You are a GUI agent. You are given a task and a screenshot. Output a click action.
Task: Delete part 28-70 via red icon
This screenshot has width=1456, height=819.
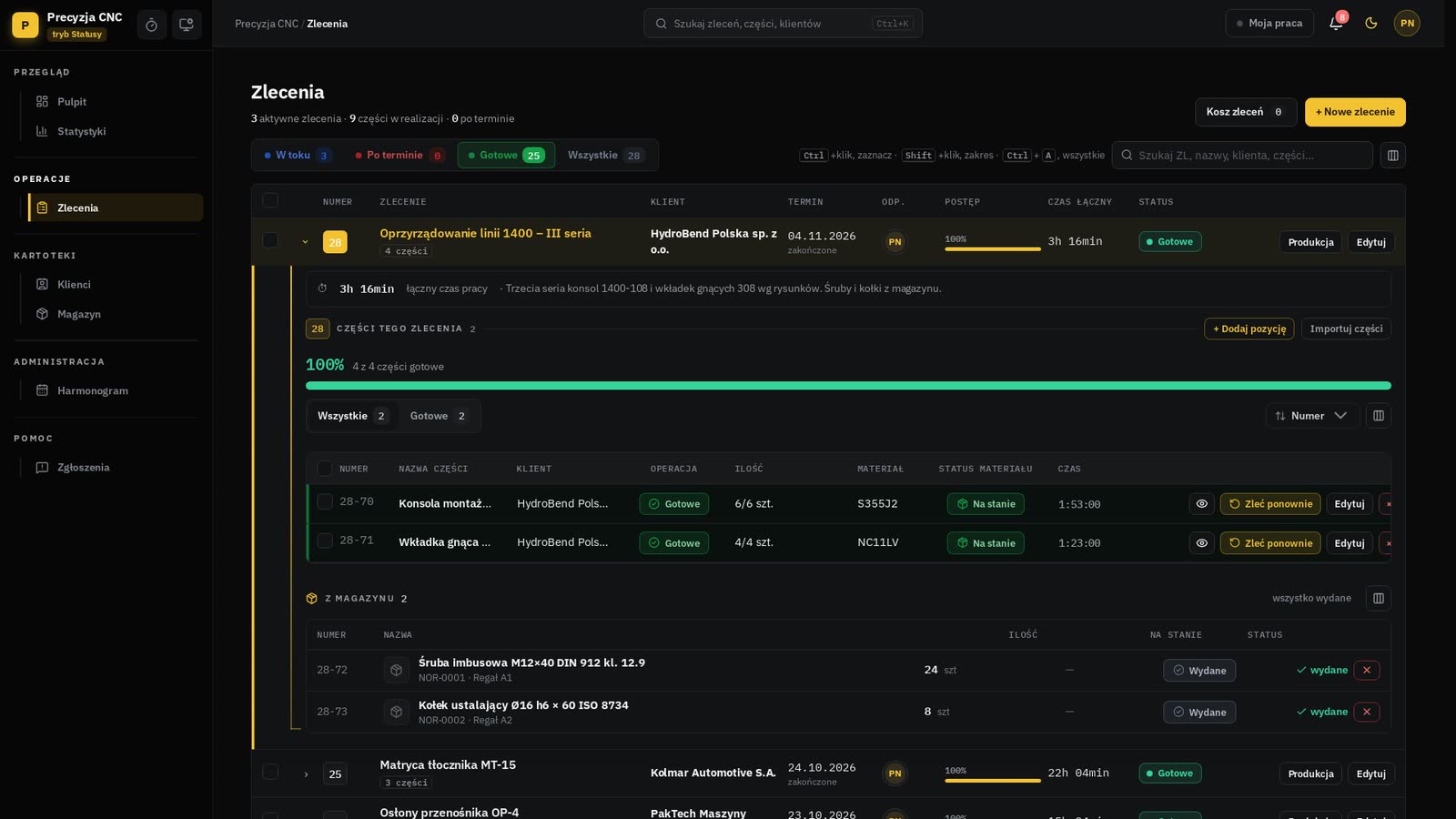1387,504
